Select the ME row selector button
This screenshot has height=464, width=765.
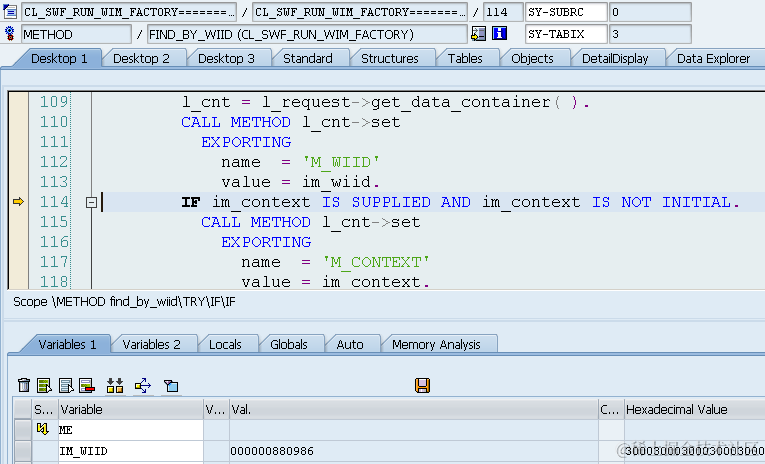(22, 429)
